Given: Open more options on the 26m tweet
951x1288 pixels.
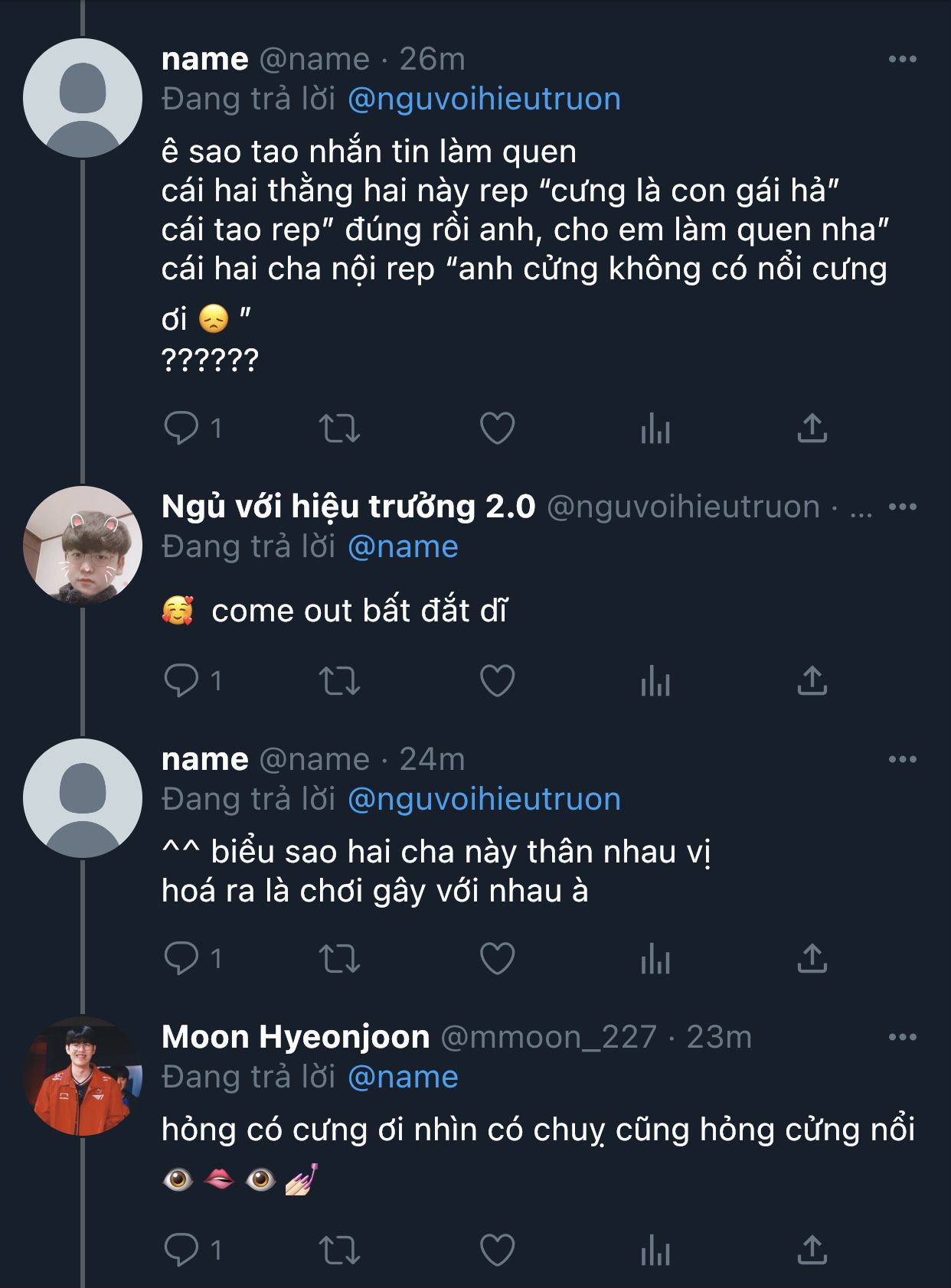Looking at the screenshot, I should (903, 59).
